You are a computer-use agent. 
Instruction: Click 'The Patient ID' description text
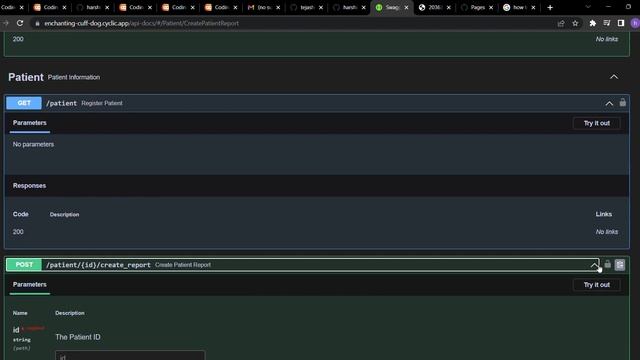pos(78,337)
